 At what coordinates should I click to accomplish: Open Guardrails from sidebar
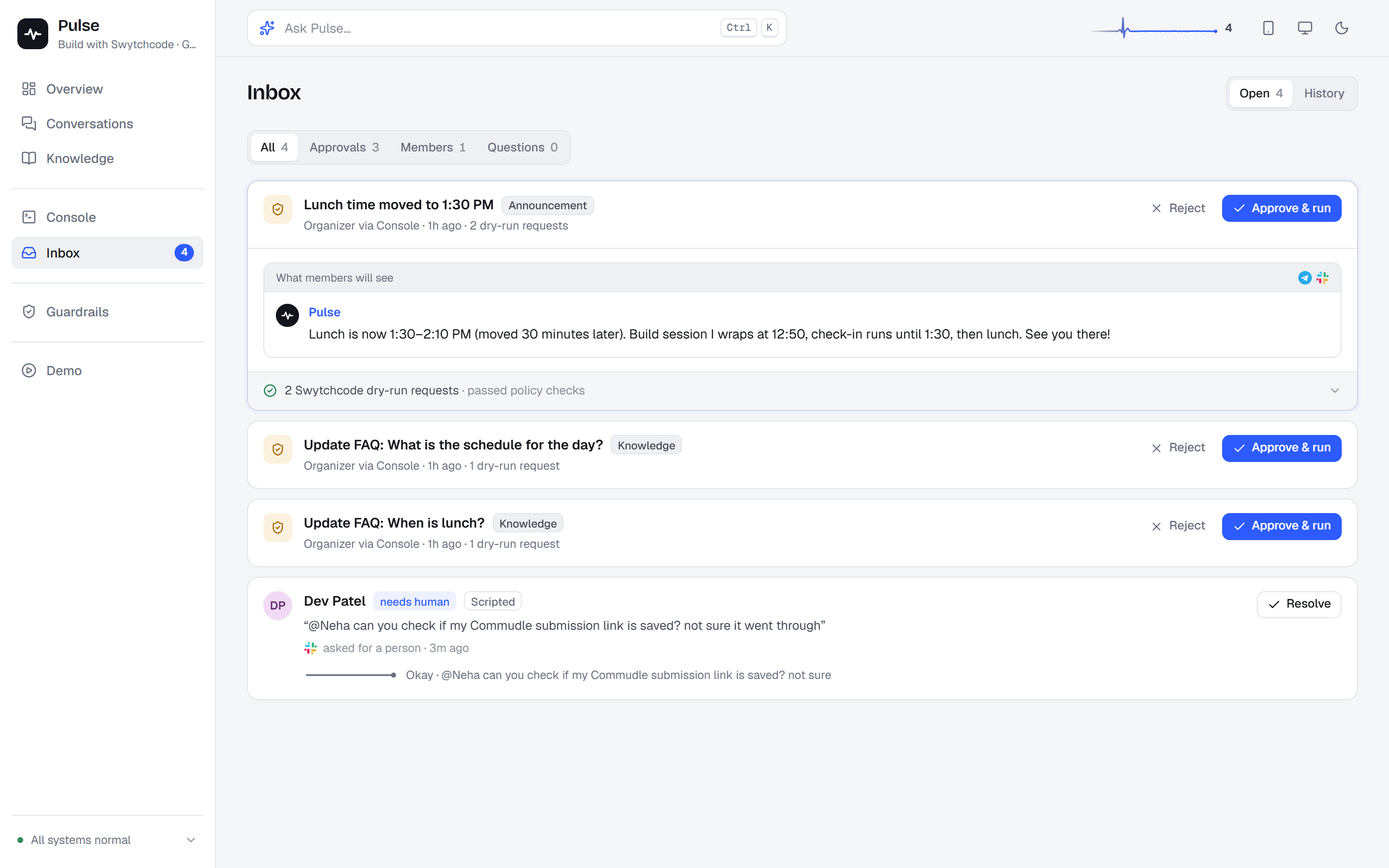point(108,312)
